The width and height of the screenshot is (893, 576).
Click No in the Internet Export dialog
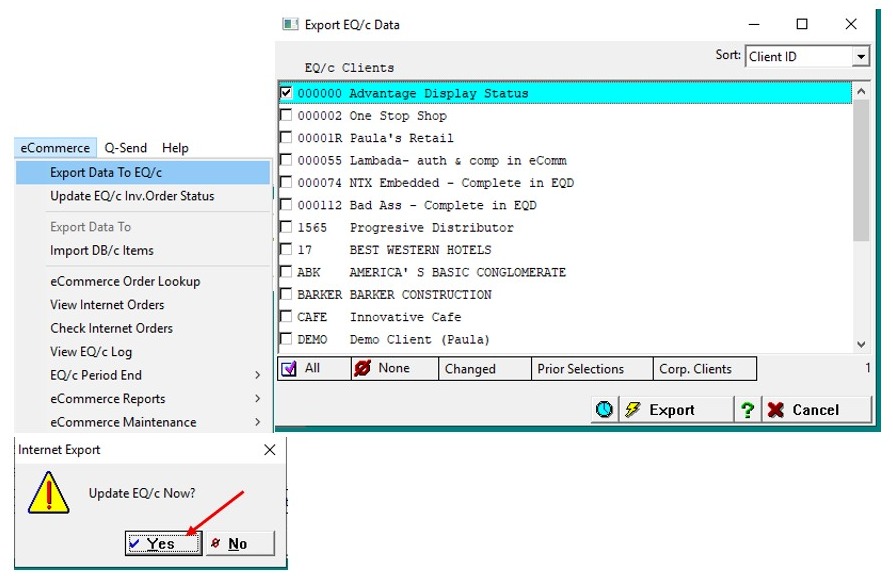tap(240, 543)
